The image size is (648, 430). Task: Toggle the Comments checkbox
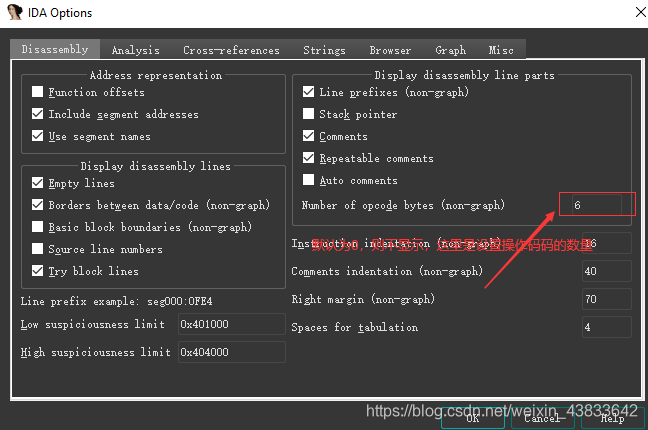click(x=308, y=136)
